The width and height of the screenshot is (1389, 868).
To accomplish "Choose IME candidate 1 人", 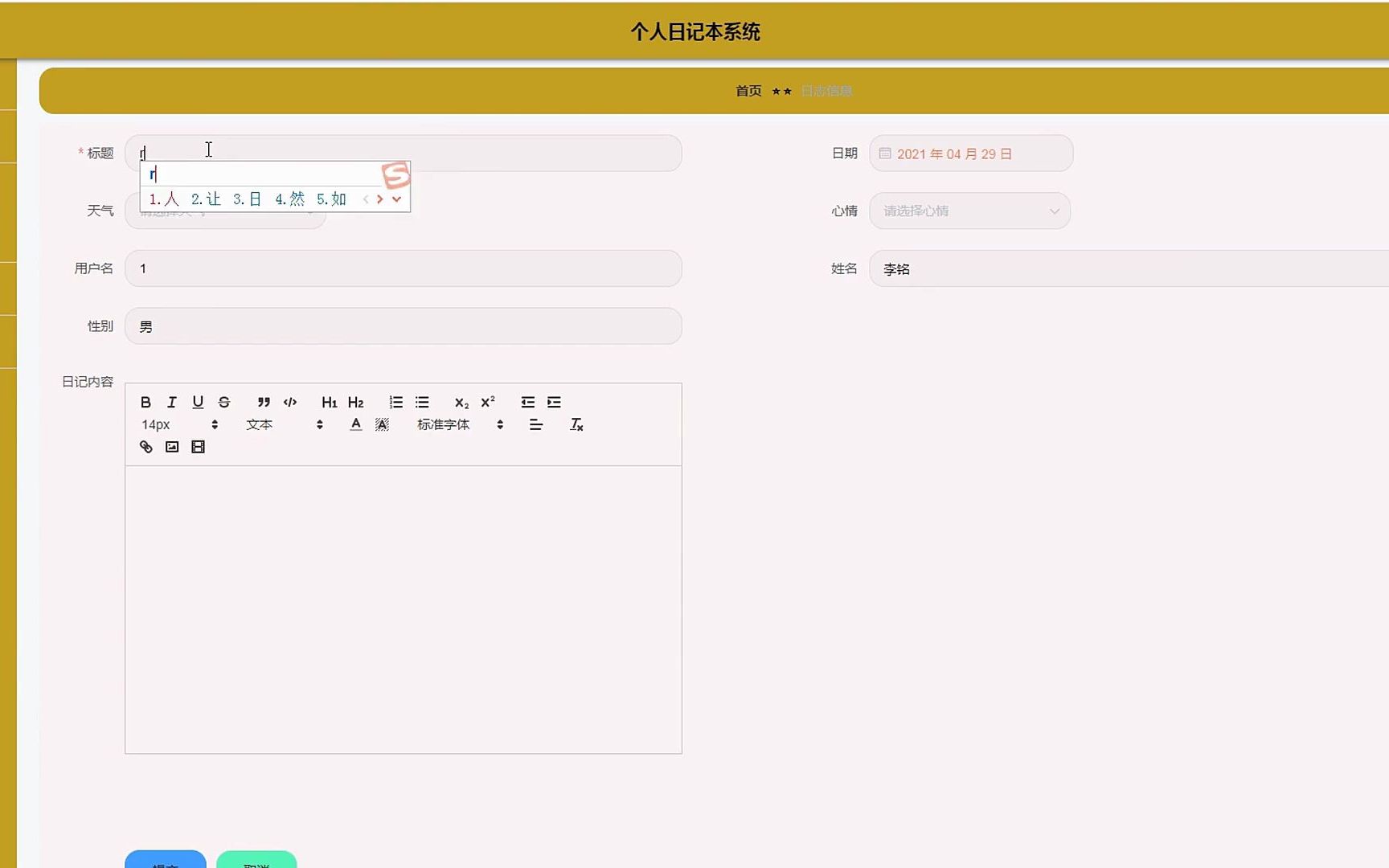I will [x=164, y=199].
